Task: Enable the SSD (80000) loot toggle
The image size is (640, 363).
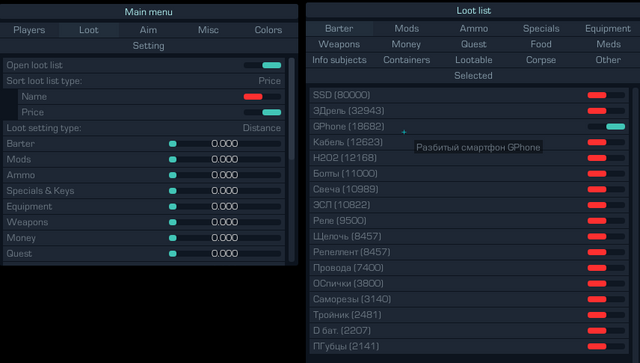Action: 606,95
